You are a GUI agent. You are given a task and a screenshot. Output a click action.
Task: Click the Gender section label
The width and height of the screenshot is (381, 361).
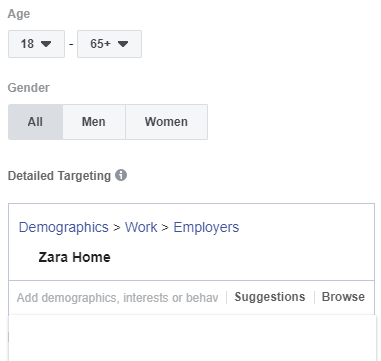(x=29, y=88)
